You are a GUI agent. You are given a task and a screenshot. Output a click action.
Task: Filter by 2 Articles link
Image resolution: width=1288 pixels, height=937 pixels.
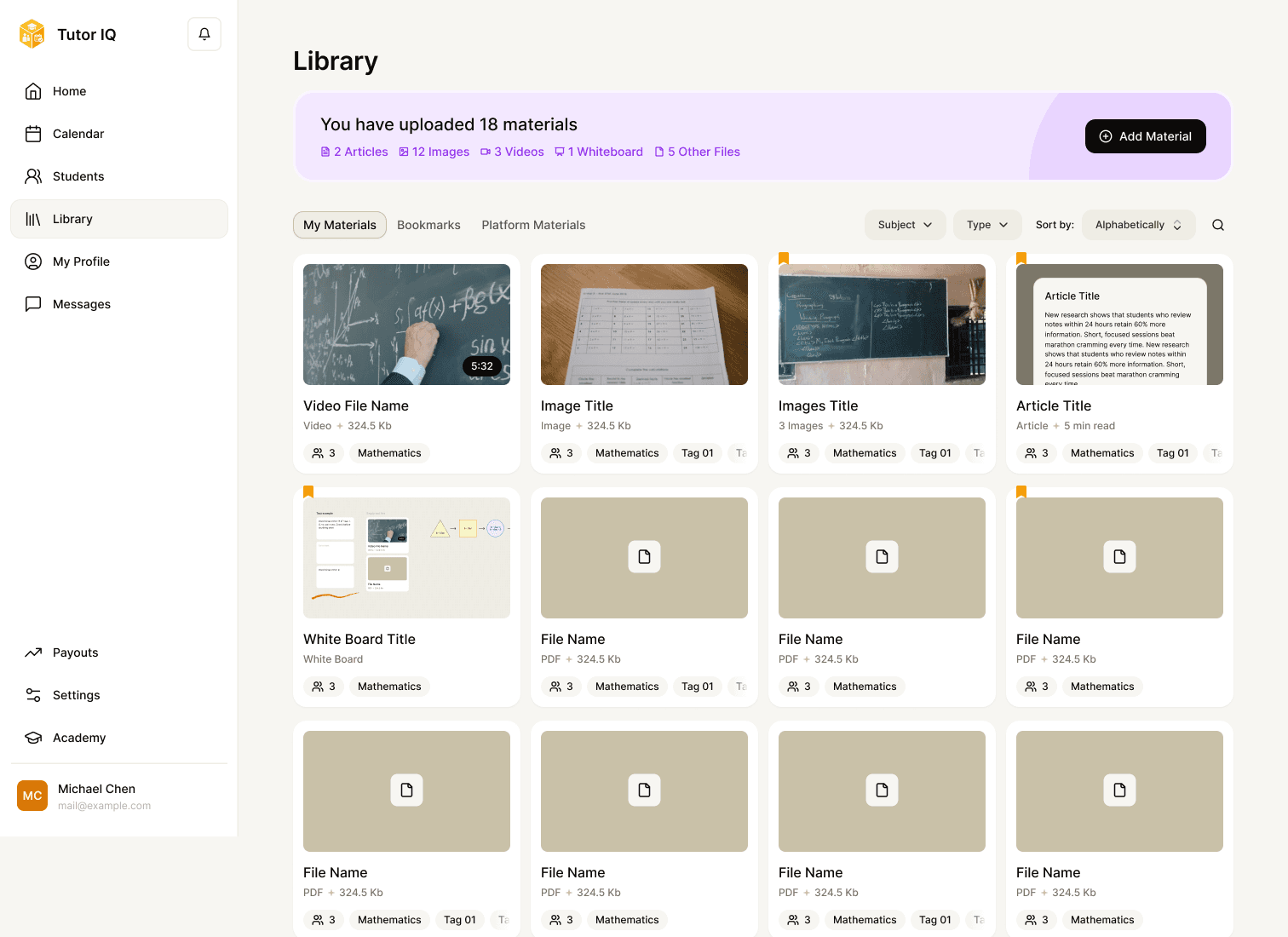[x=354, y=152]
